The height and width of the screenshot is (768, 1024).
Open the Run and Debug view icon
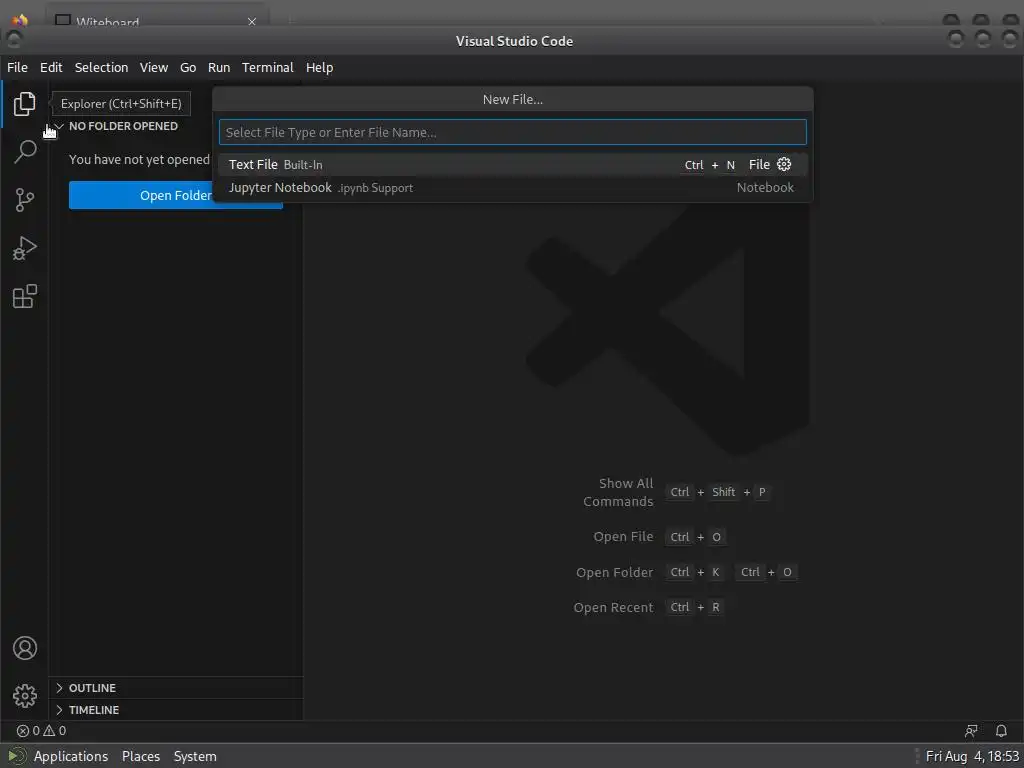(x=24, y=248)
